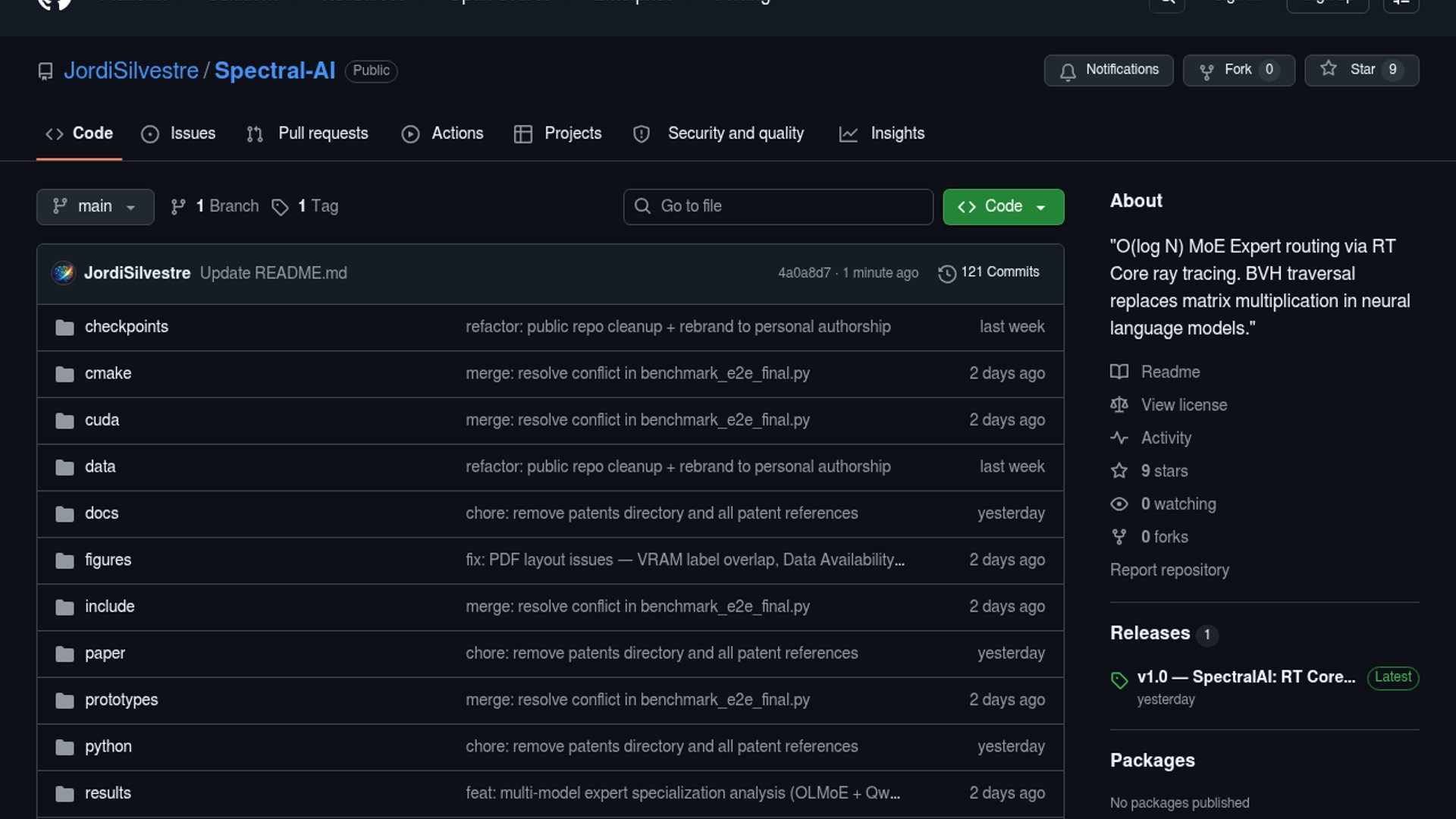Click the Star icon button

pyautogui.click(x=1329, y=69)
